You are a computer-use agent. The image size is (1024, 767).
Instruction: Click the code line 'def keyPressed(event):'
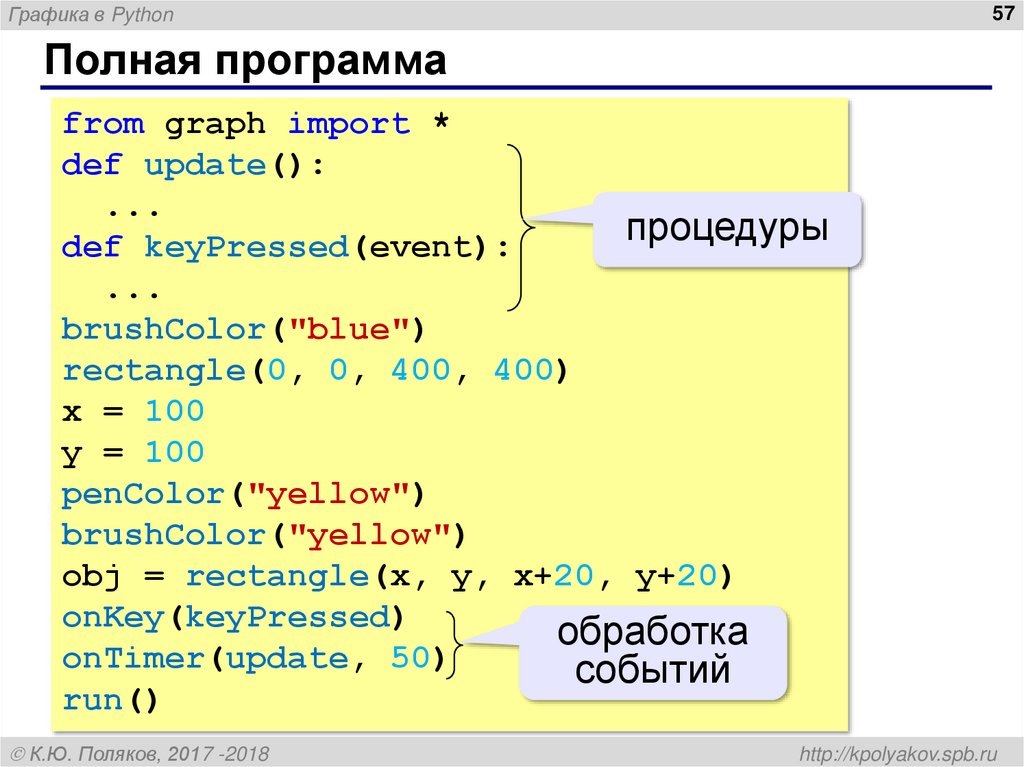click(285, 248)
